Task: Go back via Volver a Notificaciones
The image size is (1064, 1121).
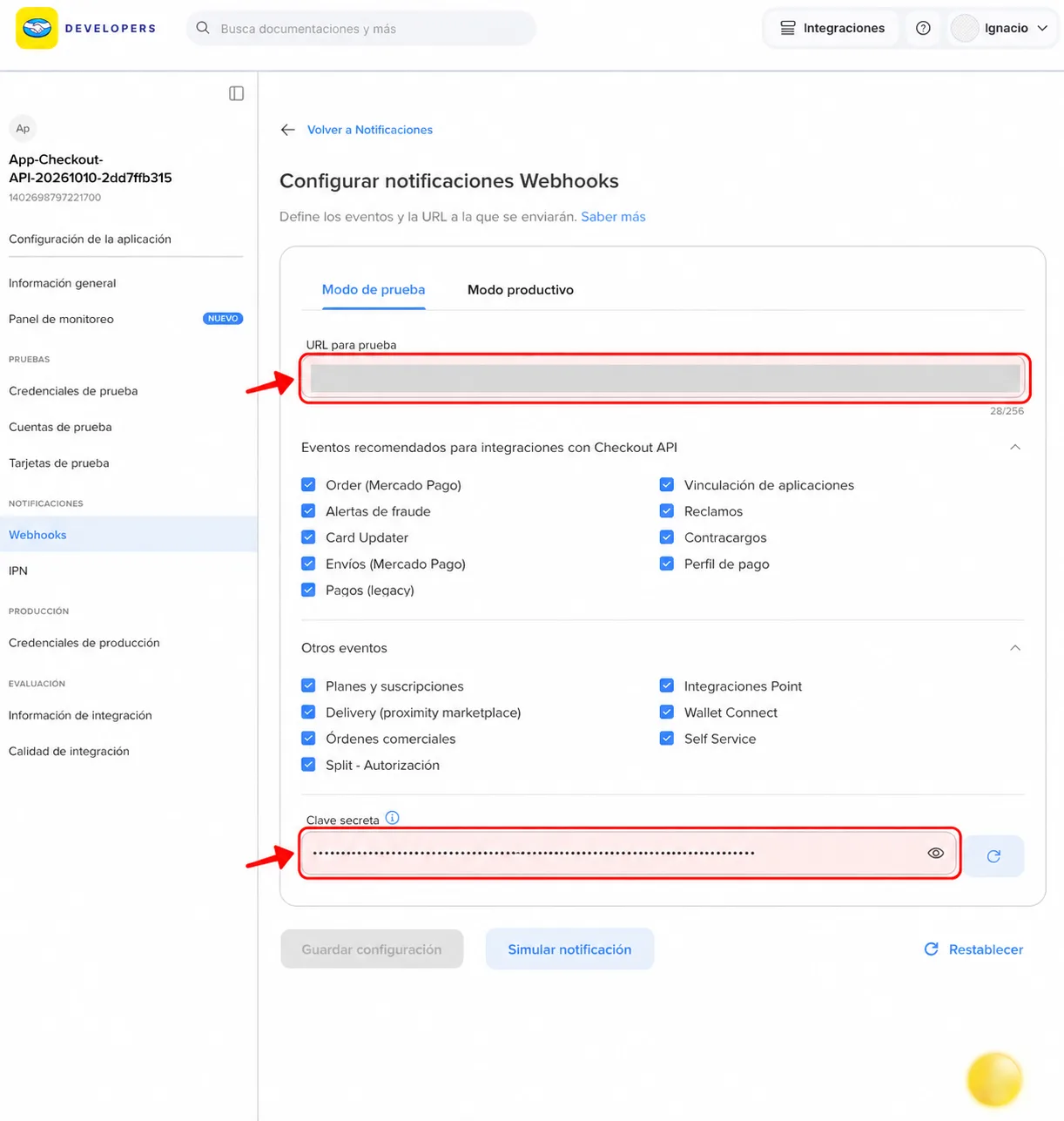Action: [370, 130]
